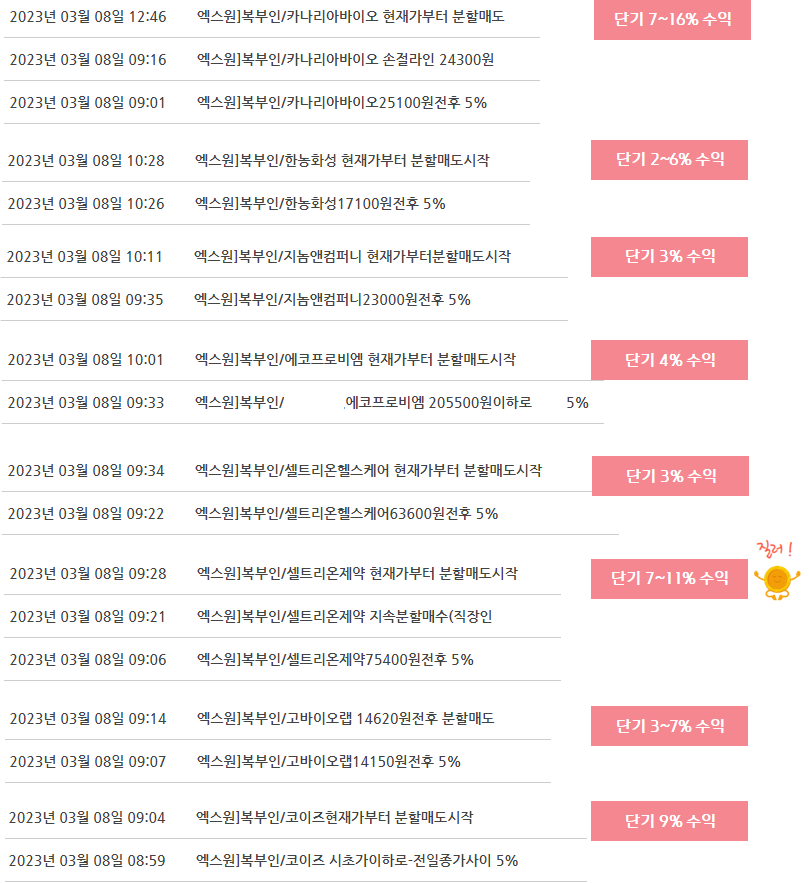Viewport: 809px width, 883px height.
Task: Open 코이즈 시초가이하로-전일종가사이 5% message
Action: [357, 860]
